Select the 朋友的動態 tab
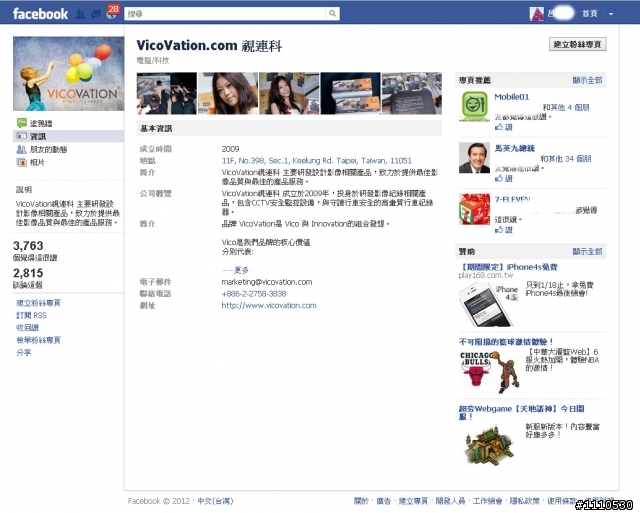640x513 pixels. pyautogui.click(x=48, y=149)
